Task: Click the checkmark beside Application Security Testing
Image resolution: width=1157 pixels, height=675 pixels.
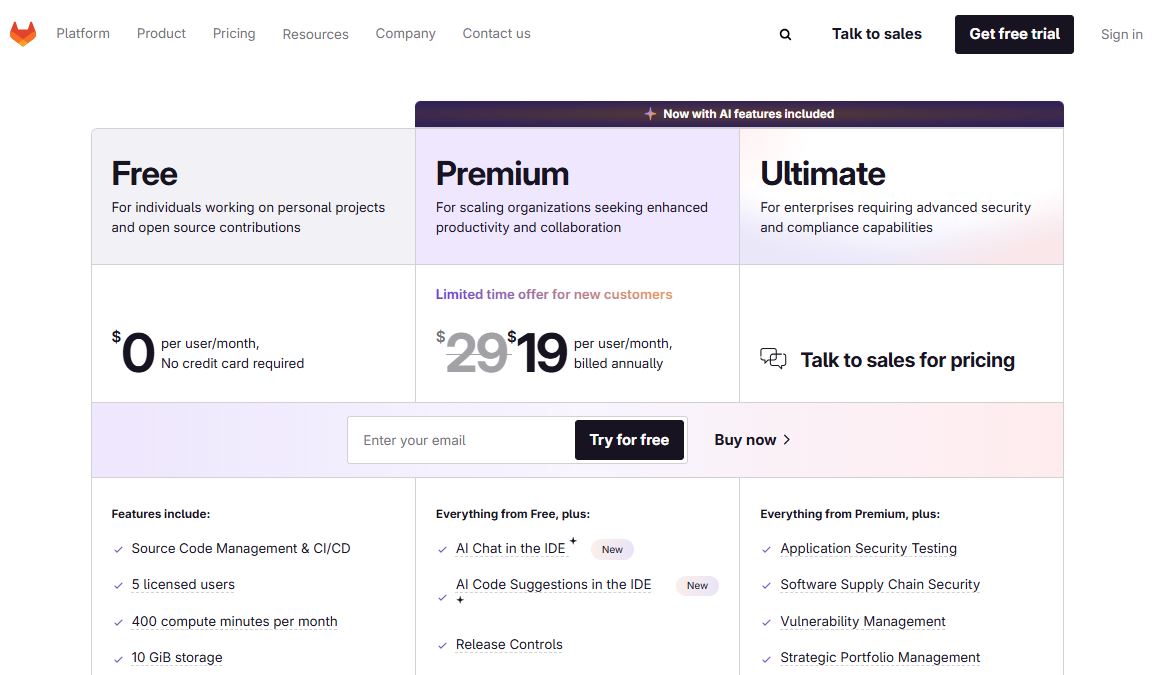Action: [766, 549]
